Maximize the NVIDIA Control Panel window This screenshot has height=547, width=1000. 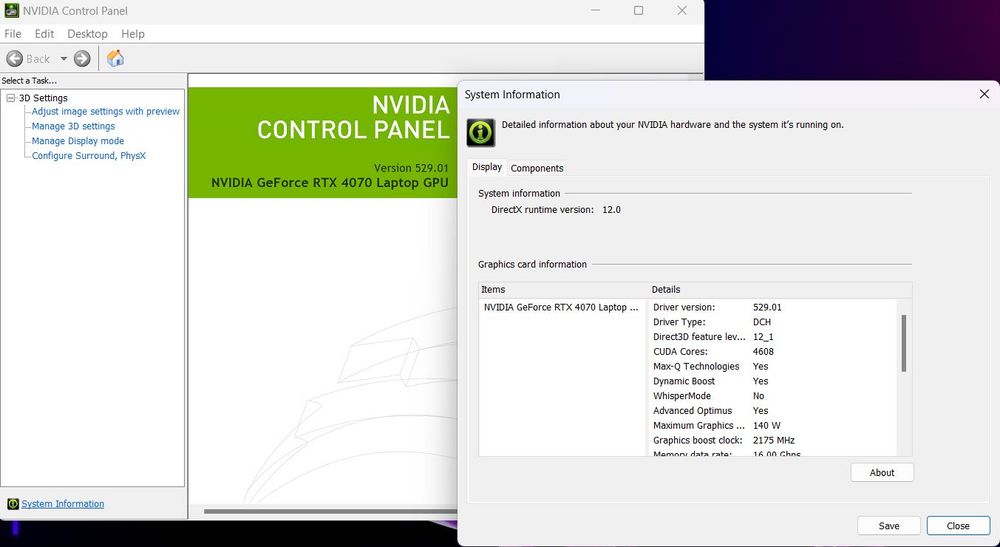coord(638,10)
